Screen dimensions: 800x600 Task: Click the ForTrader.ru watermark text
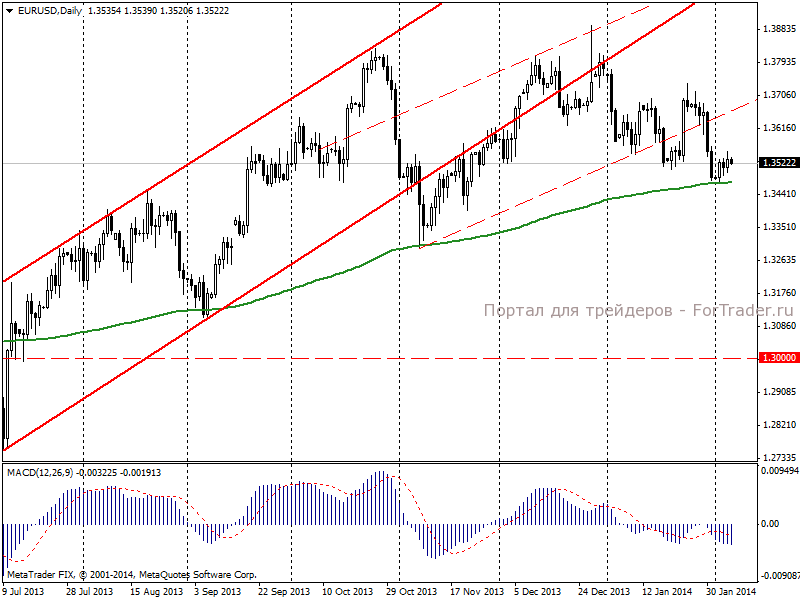pyautogui.click(x=743, y=310)
